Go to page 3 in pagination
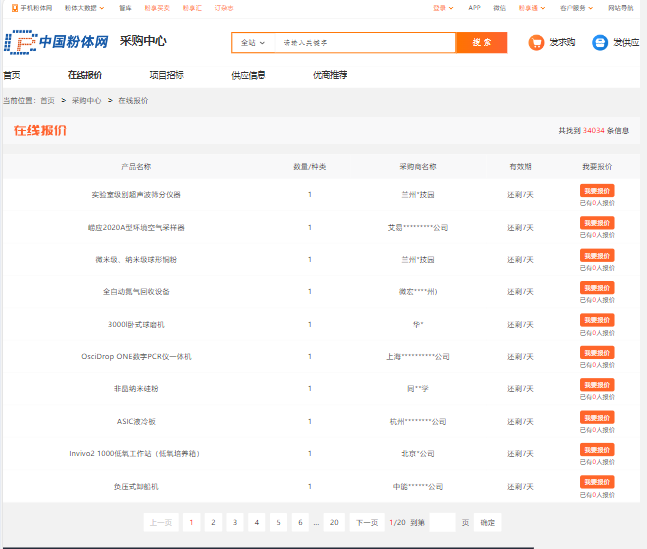647x549 pixels. [235, 522]
